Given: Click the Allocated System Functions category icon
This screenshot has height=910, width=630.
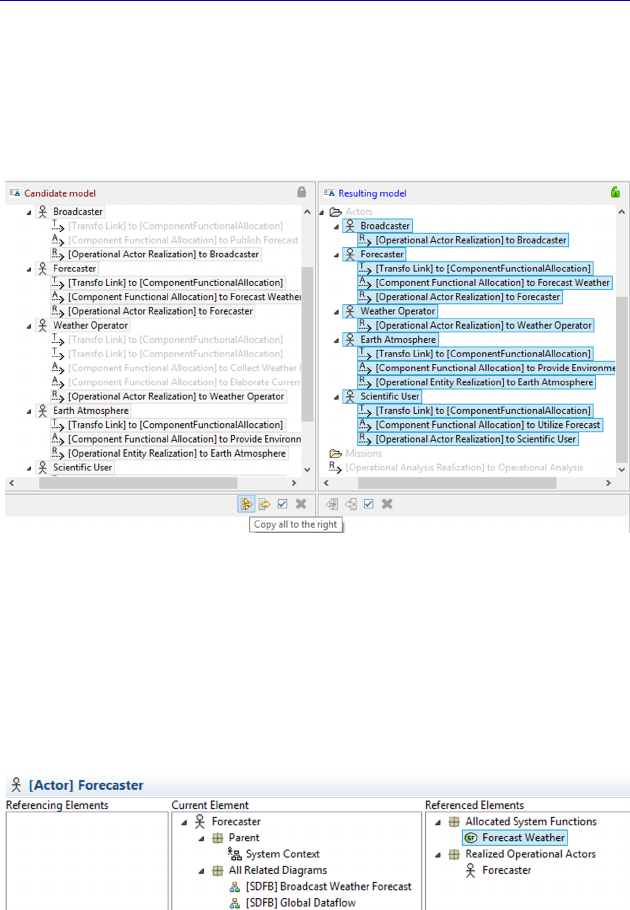Looking at the screenshot, I should click(454, 821).
